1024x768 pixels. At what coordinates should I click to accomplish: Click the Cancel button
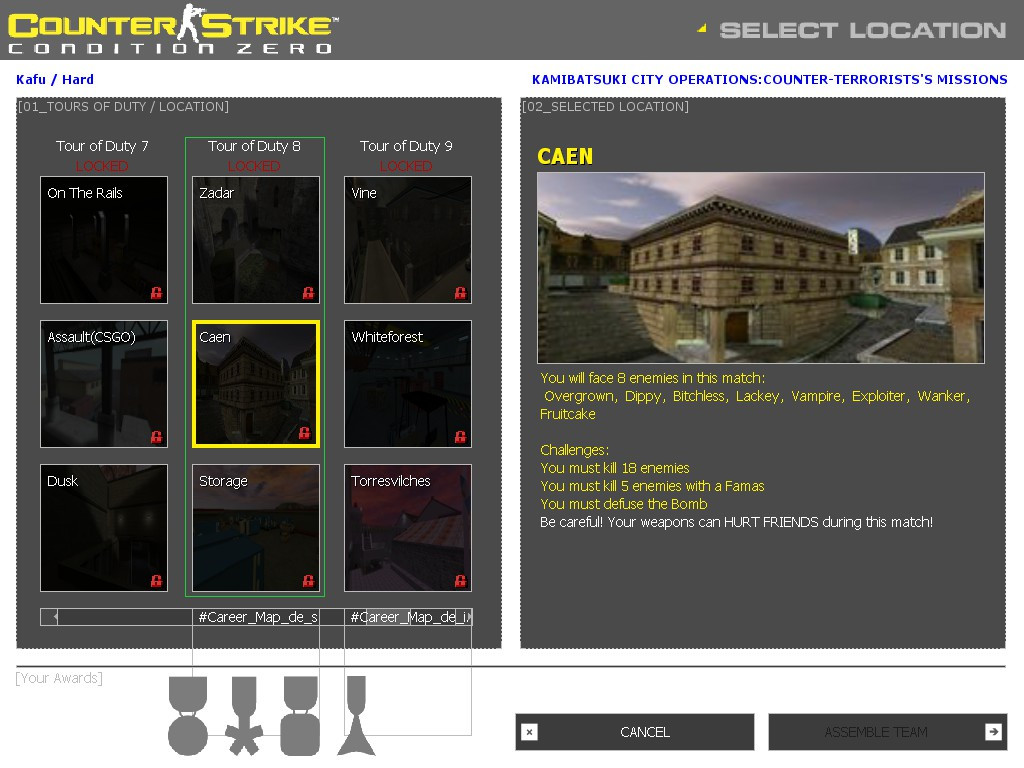point(635,732)
